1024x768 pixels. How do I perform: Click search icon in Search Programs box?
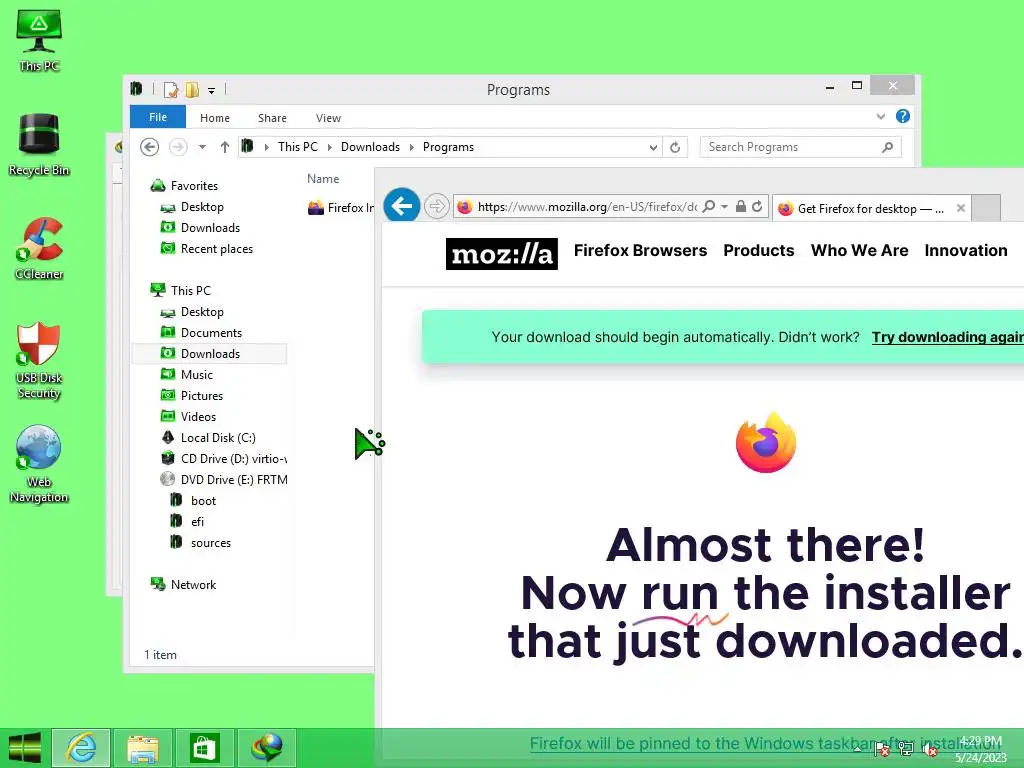(x=887, y=147)
